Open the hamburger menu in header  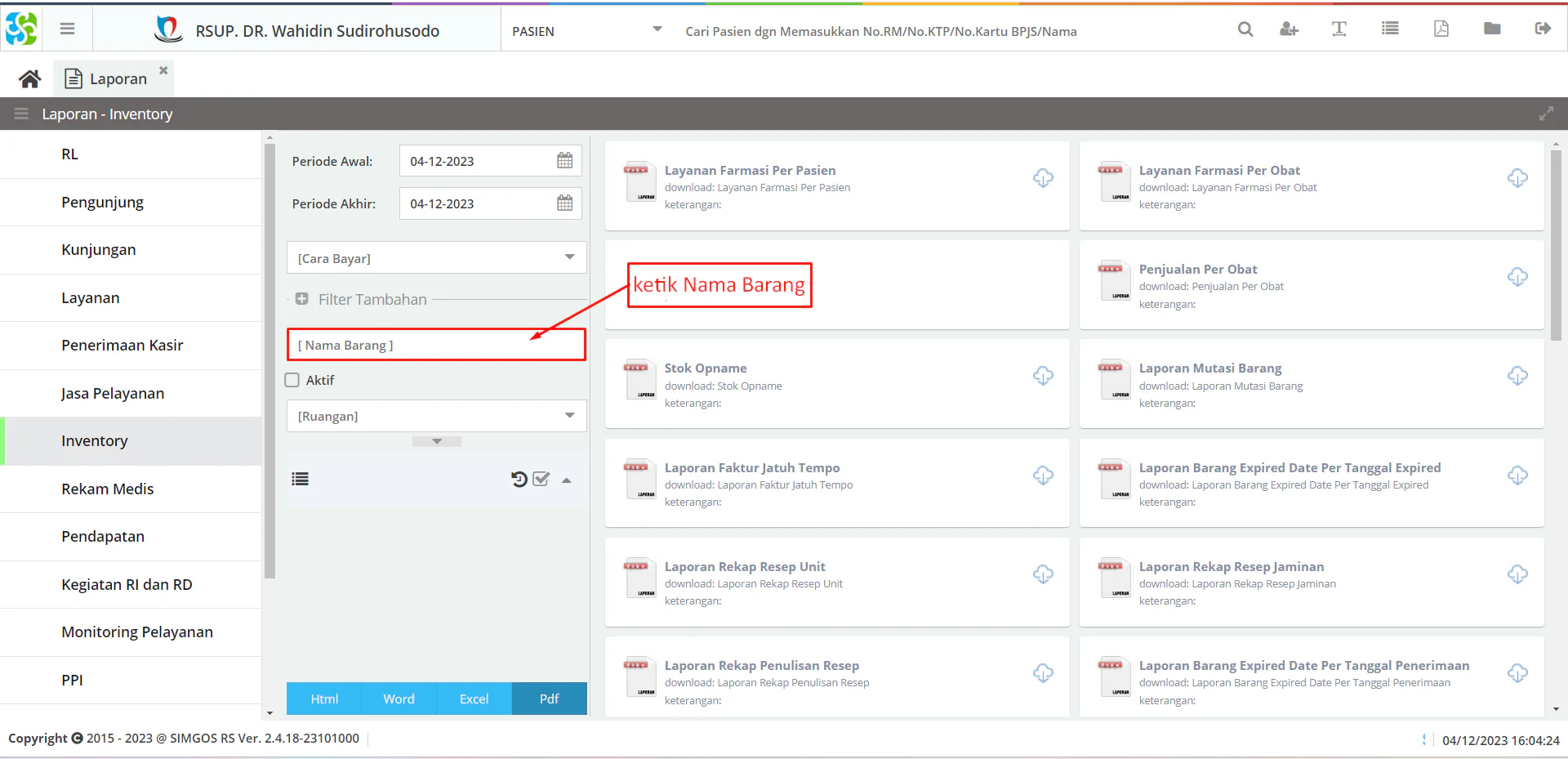click(x=67, y=29)
